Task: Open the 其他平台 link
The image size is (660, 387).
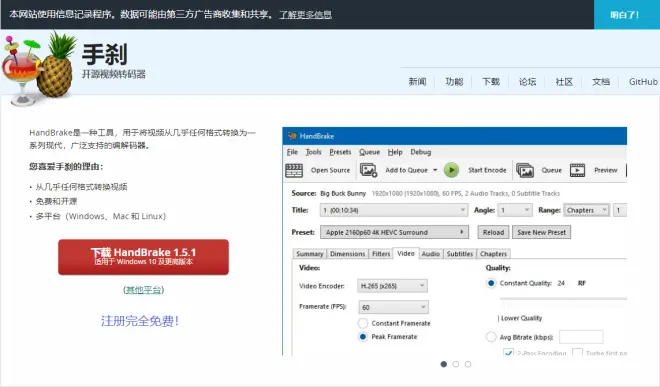Action: [x=144, y=290]
